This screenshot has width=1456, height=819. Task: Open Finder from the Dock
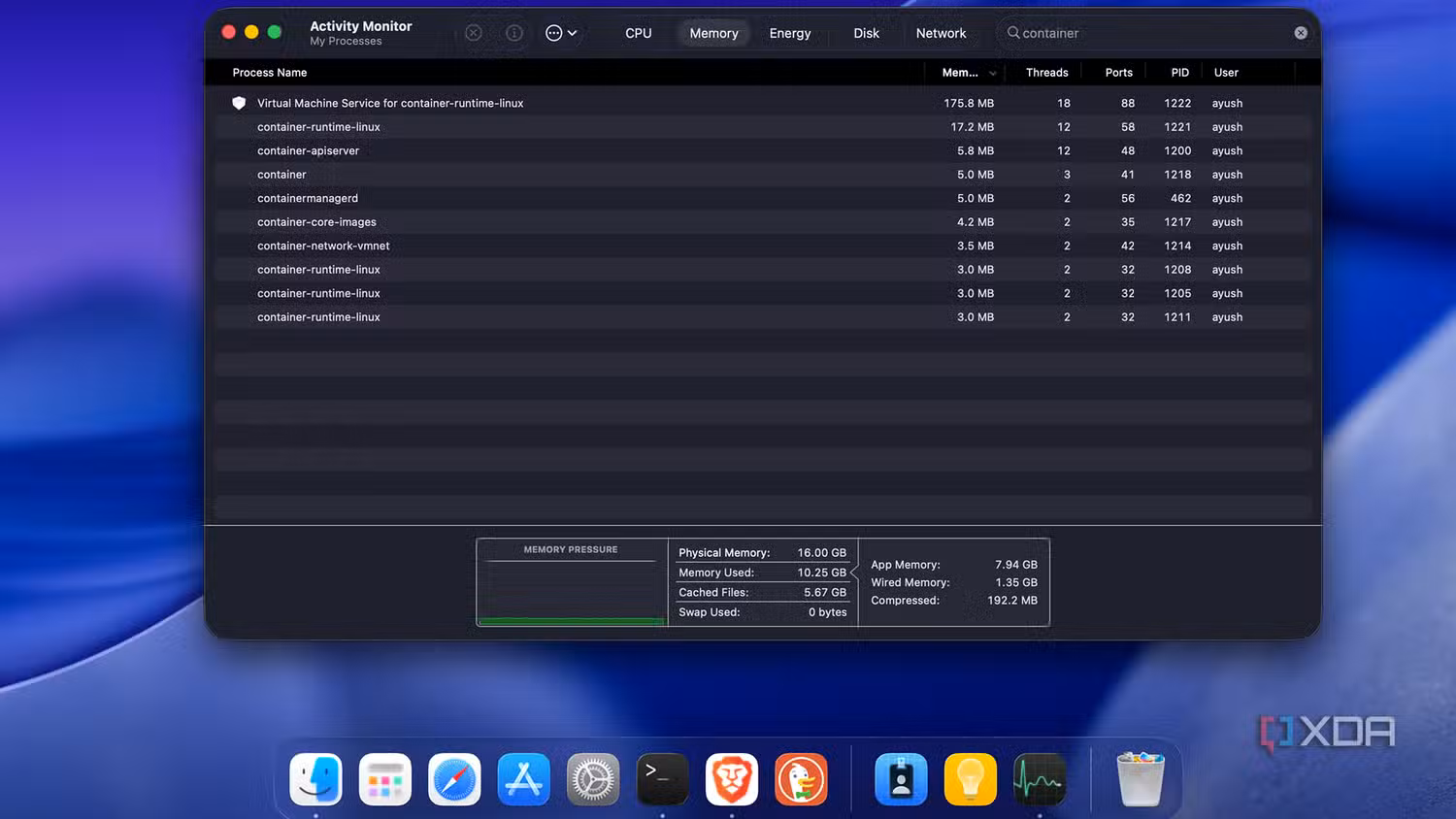(x=315, y=779)
